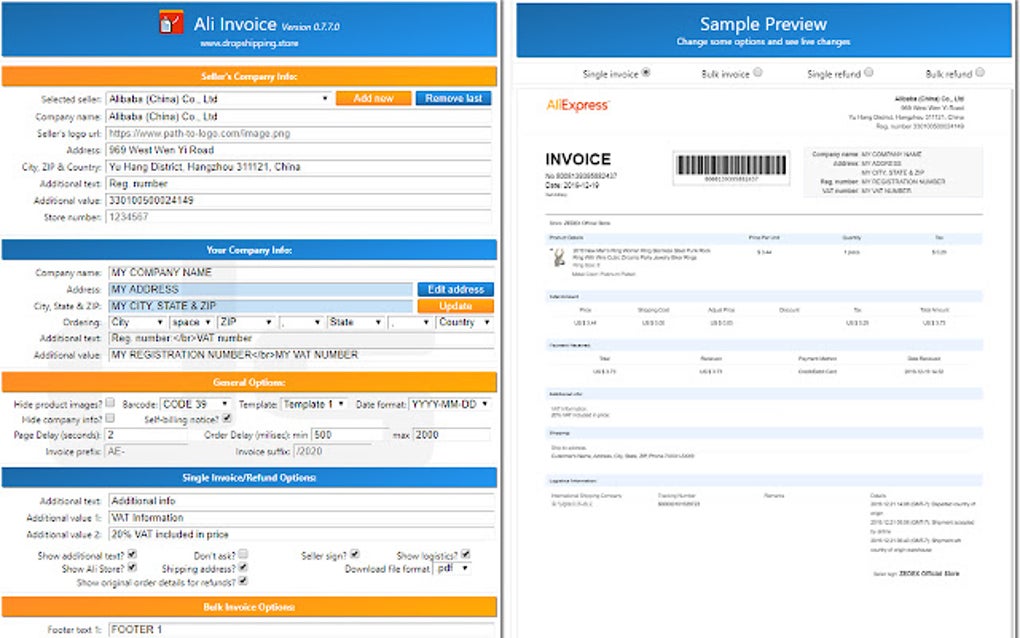Enable the Hide product images option
Viewport: 1020px width, 638px height.
click(x=110, y=397)
